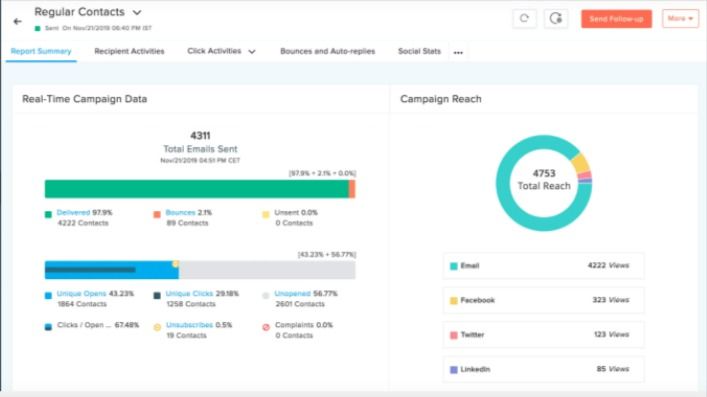Click the Unsubscribes circle icon

[x=157, y=327]
